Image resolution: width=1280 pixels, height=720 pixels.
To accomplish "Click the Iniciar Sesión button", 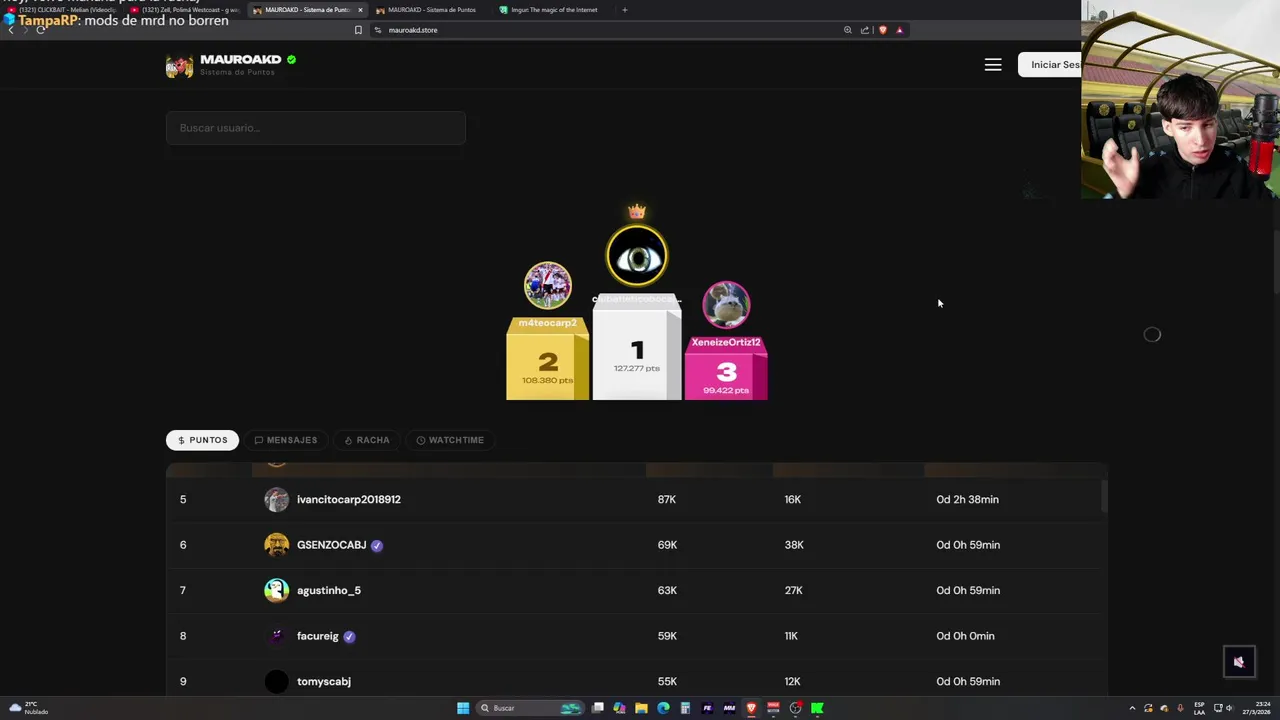I will pos(1050,65).
